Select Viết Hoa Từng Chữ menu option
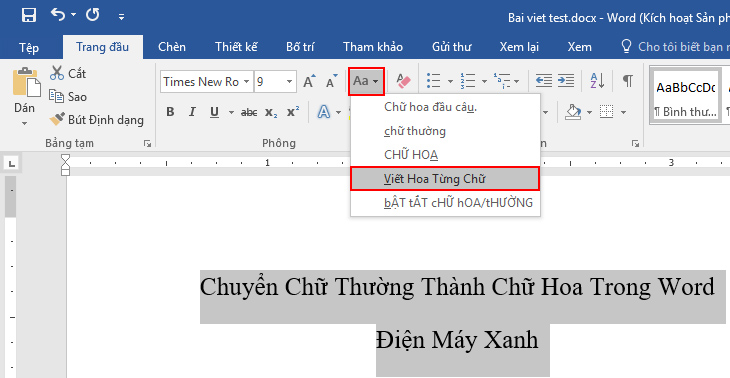This screenshot has height=378, width=730. click(x=445, y=179)
